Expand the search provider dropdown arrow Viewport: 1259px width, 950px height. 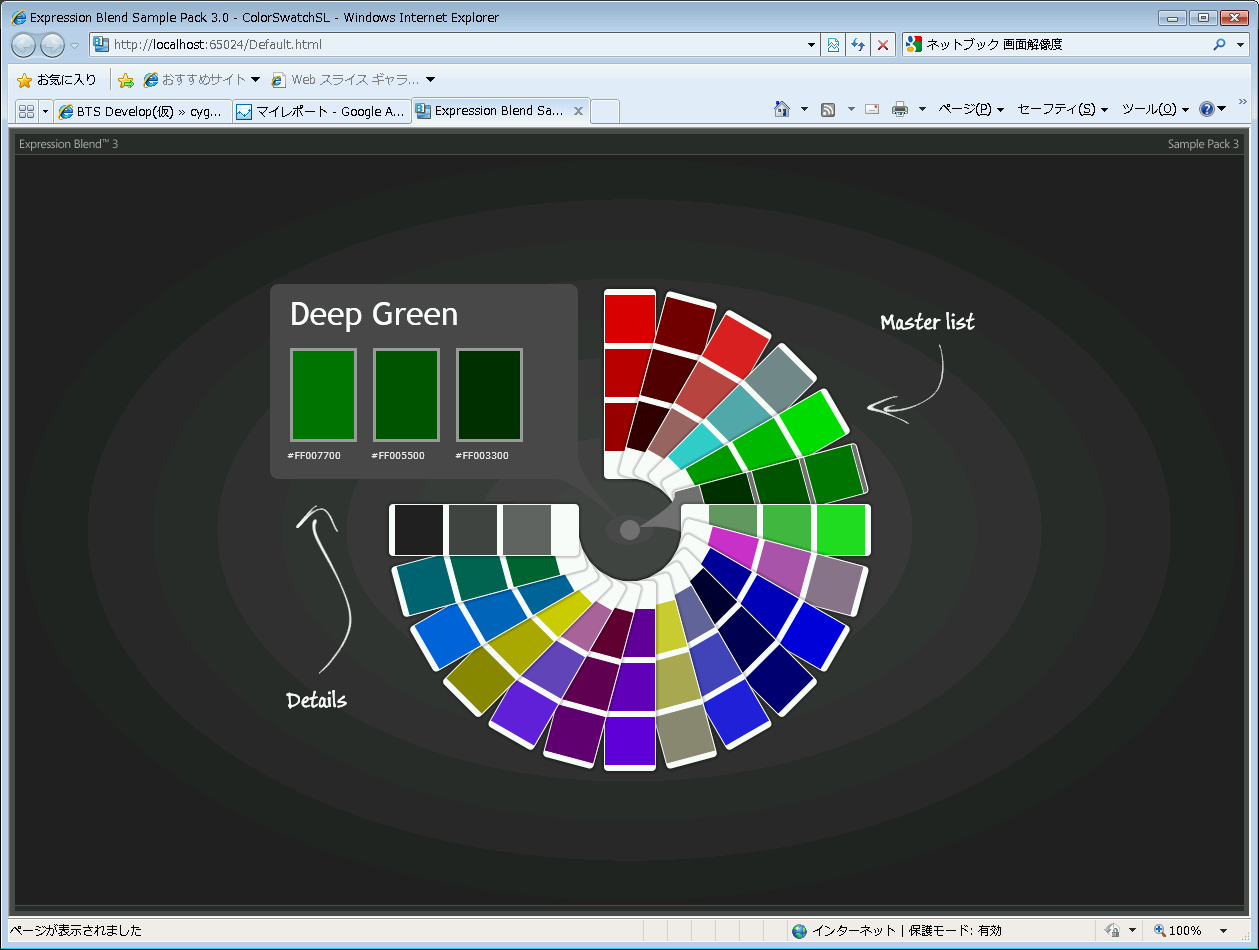click(x=1242, y=45)
